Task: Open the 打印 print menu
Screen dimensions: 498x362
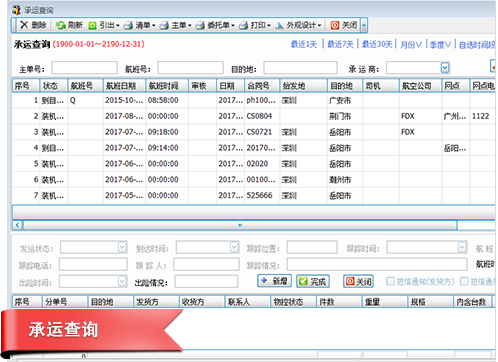Action: pos(255,25)
